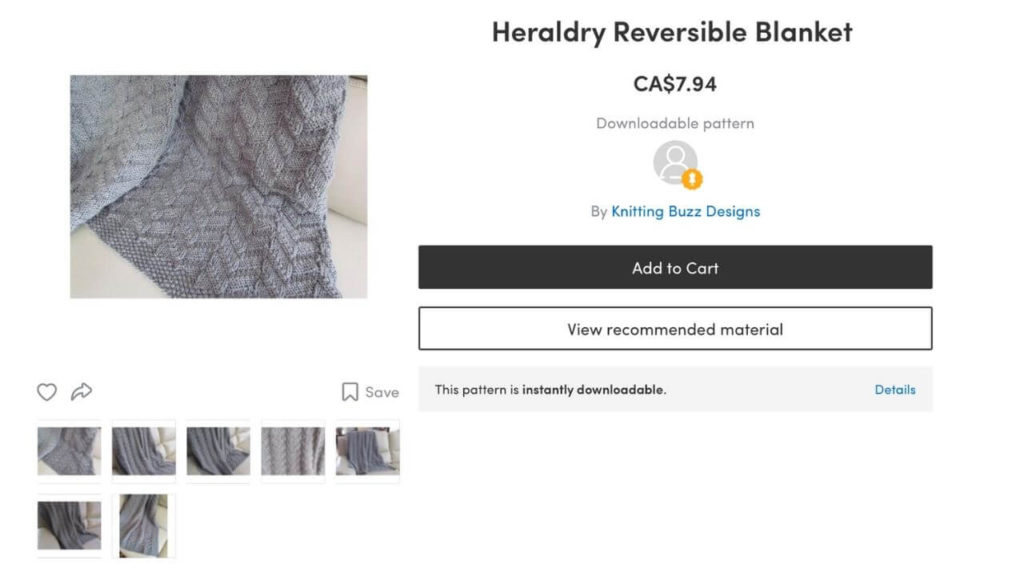This screenshot has width=1024, height=576.
Task: Open instant download Details link
Action: tap(895, 389)
